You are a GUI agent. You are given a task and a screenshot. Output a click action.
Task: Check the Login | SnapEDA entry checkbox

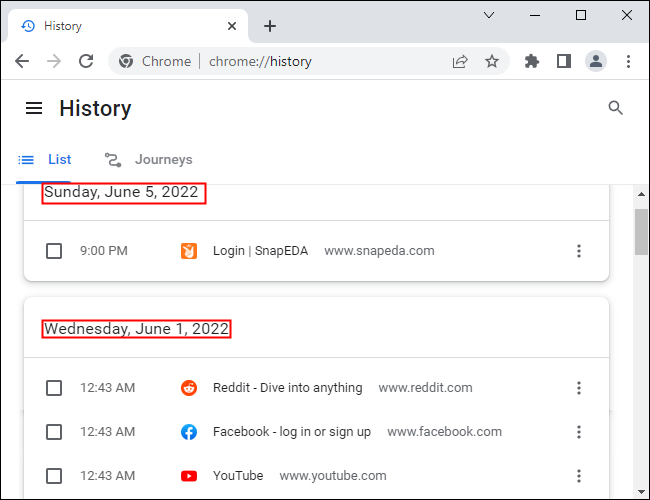(54, 251)
